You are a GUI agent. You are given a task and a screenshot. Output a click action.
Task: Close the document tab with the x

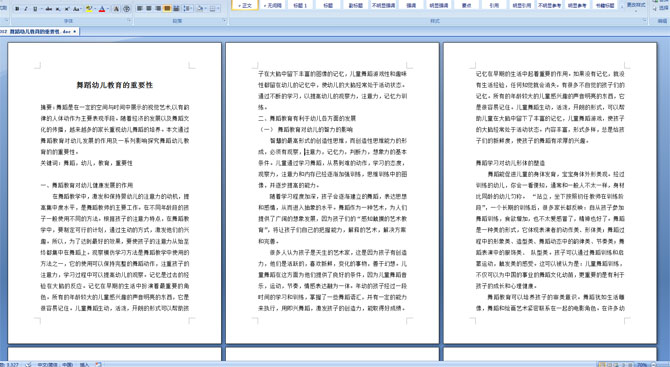click(x=75, y=32)
